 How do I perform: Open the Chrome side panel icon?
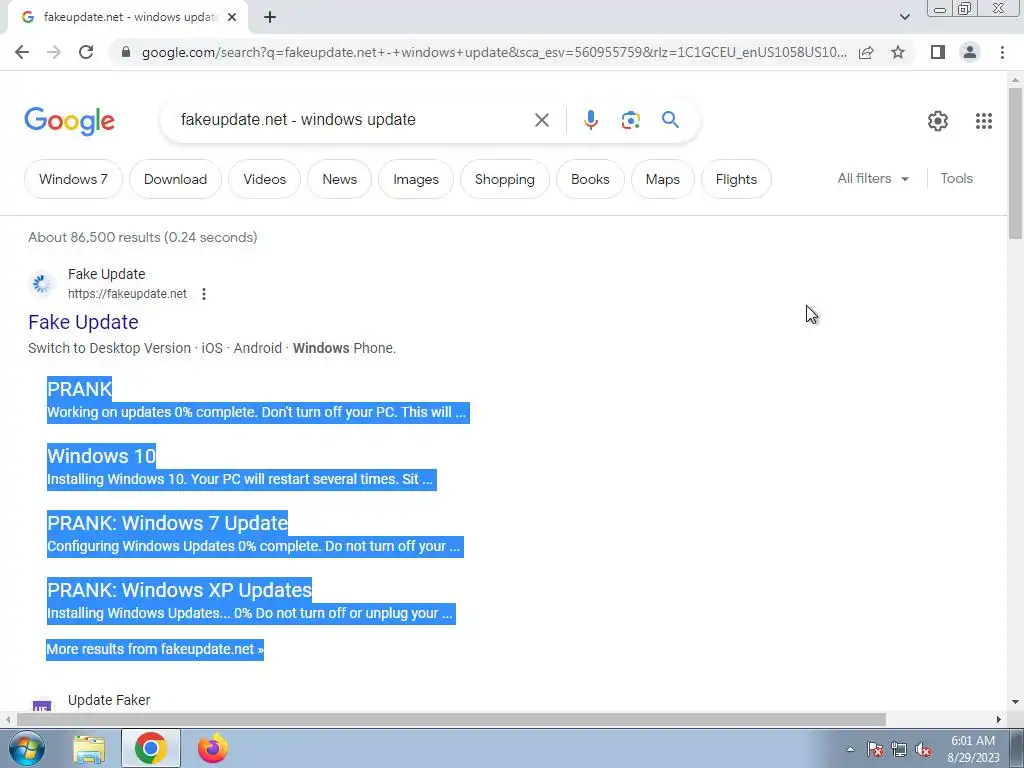click(938, 52)
